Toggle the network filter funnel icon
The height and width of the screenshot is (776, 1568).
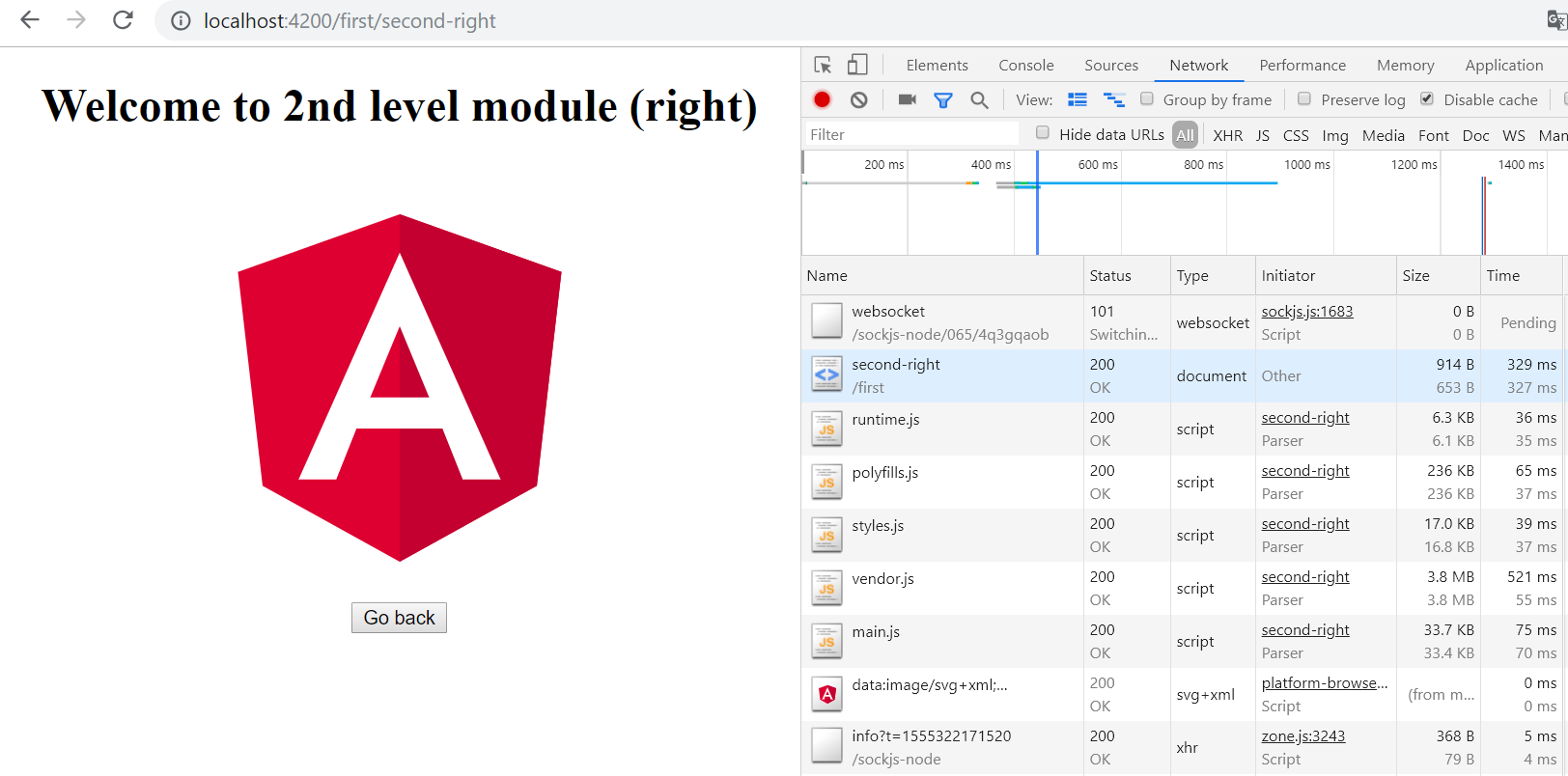[x=943, y=99]
